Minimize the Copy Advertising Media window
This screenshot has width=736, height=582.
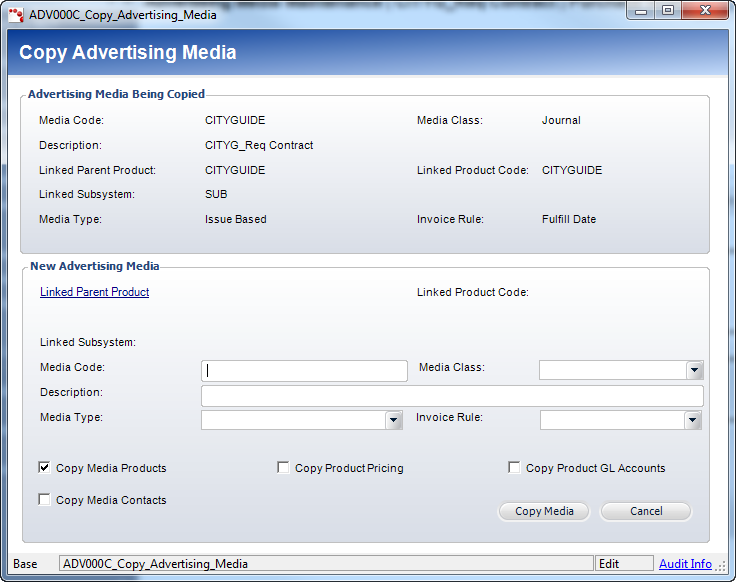coord(641,11)
